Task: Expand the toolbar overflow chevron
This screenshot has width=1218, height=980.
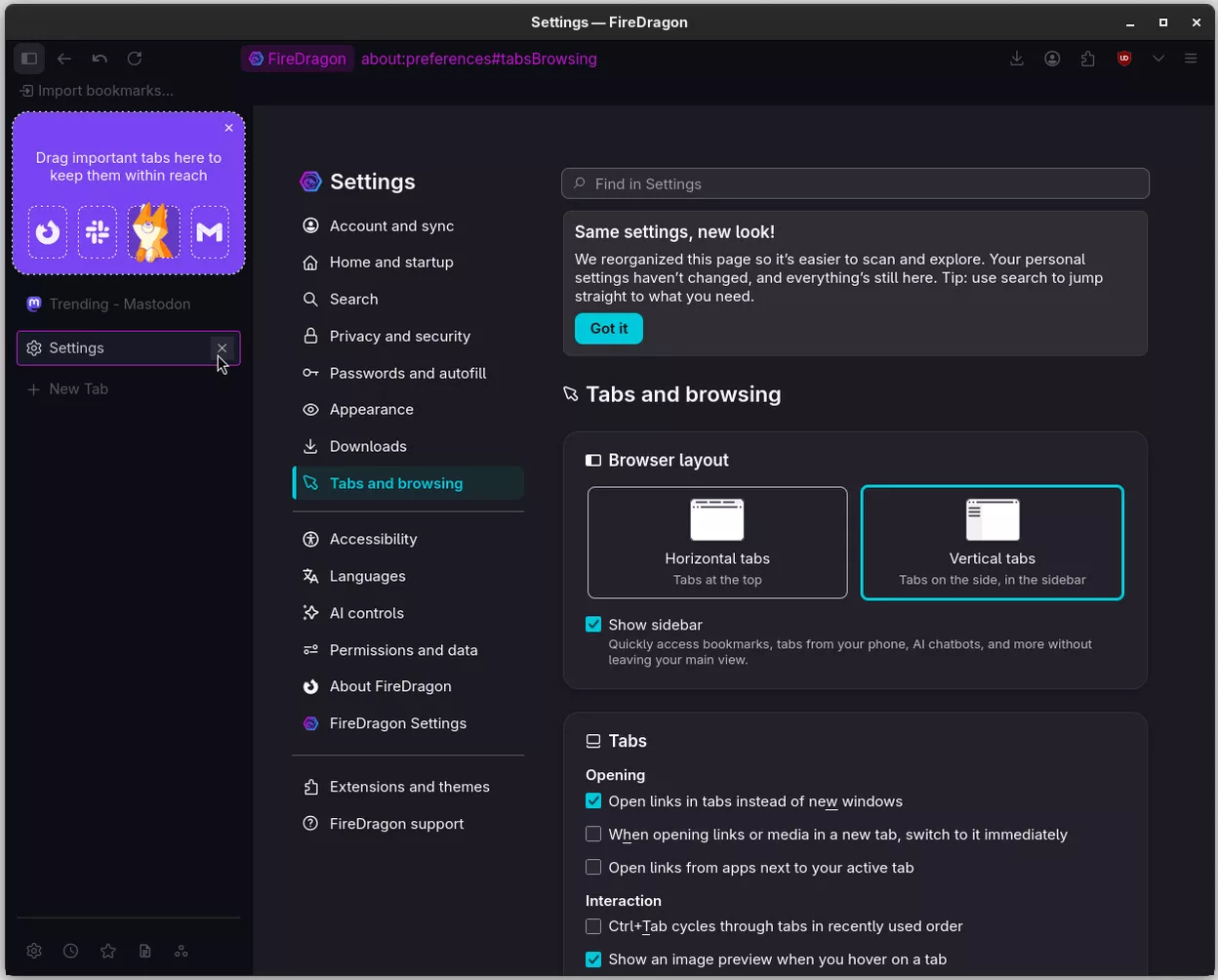Action: pyautogui.click(x=1158, y=59)
